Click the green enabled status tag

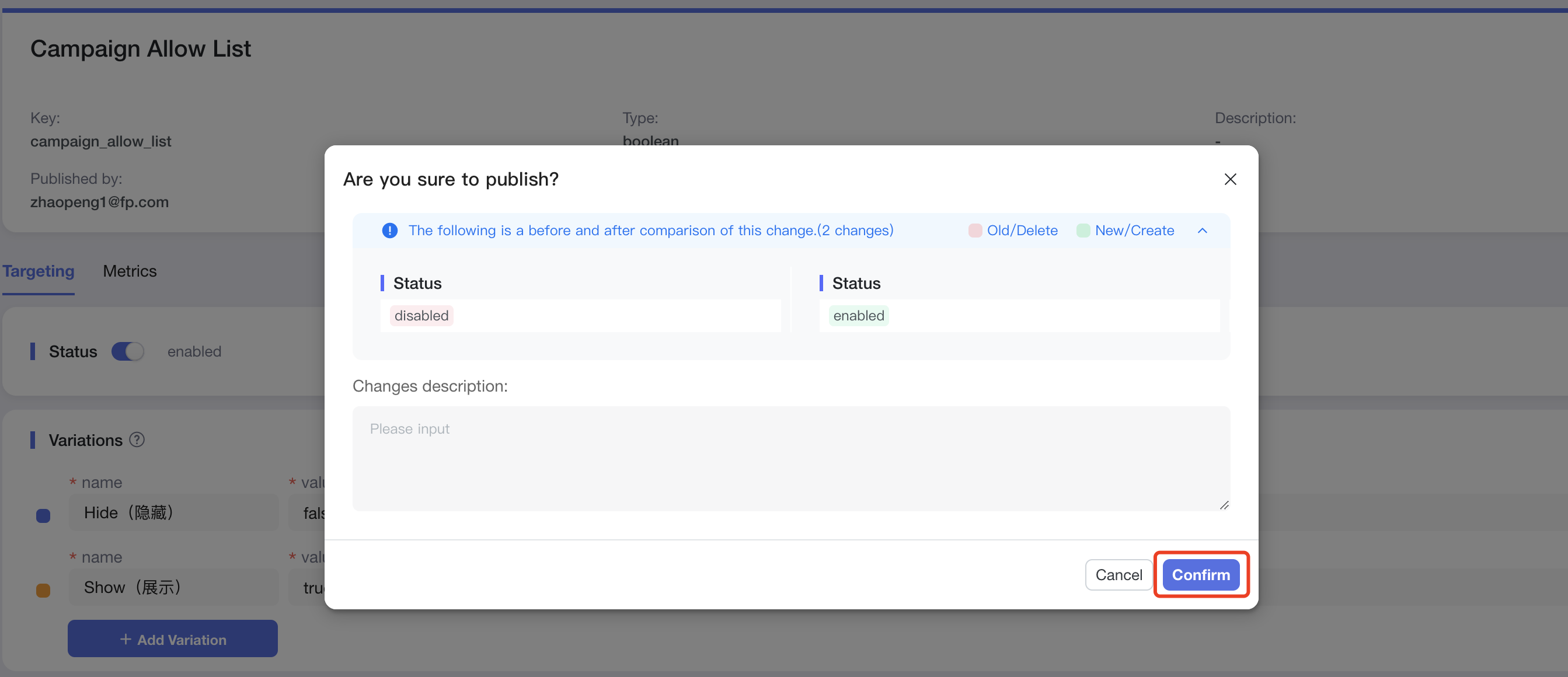pos(858,315)
